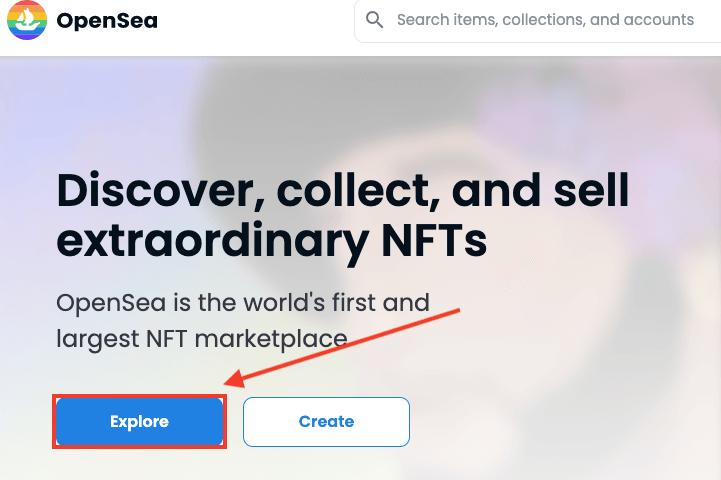
Task: Click the red arrow annotation's tail end
Action: point(457,311)
